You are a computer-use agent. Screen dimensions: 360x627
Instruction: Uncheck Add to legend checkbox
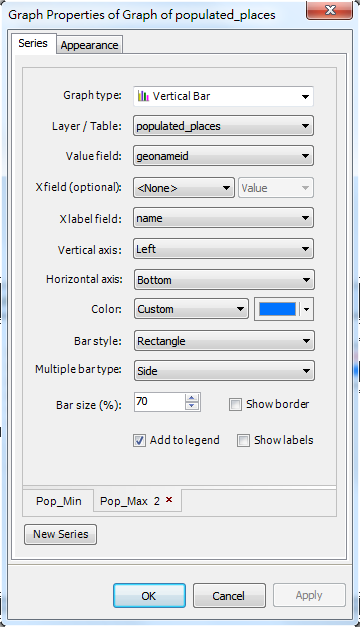click(x=139, y=441)
